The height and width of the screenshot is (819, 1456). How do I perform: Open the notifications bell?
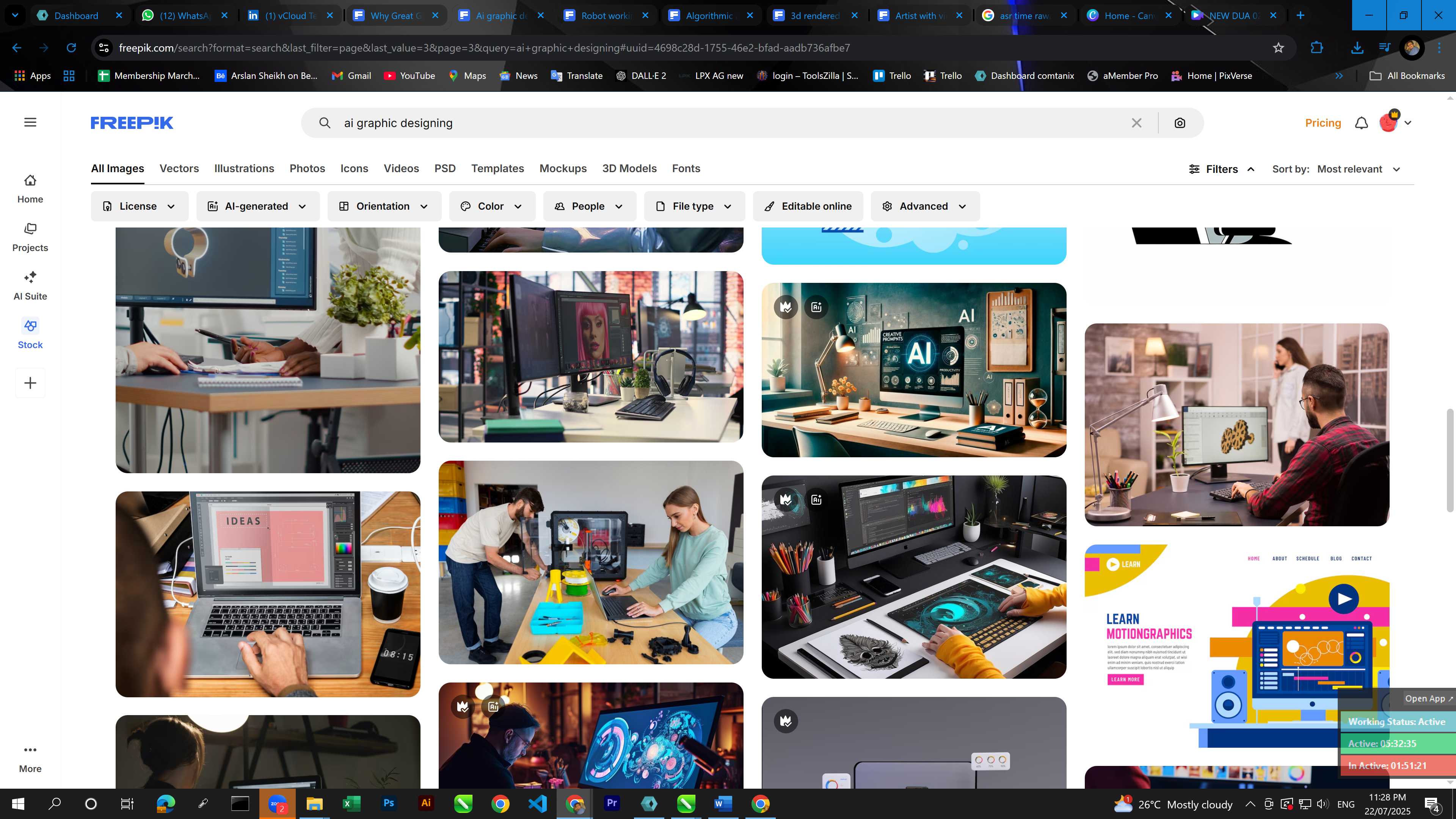(x=1362, y=122)
